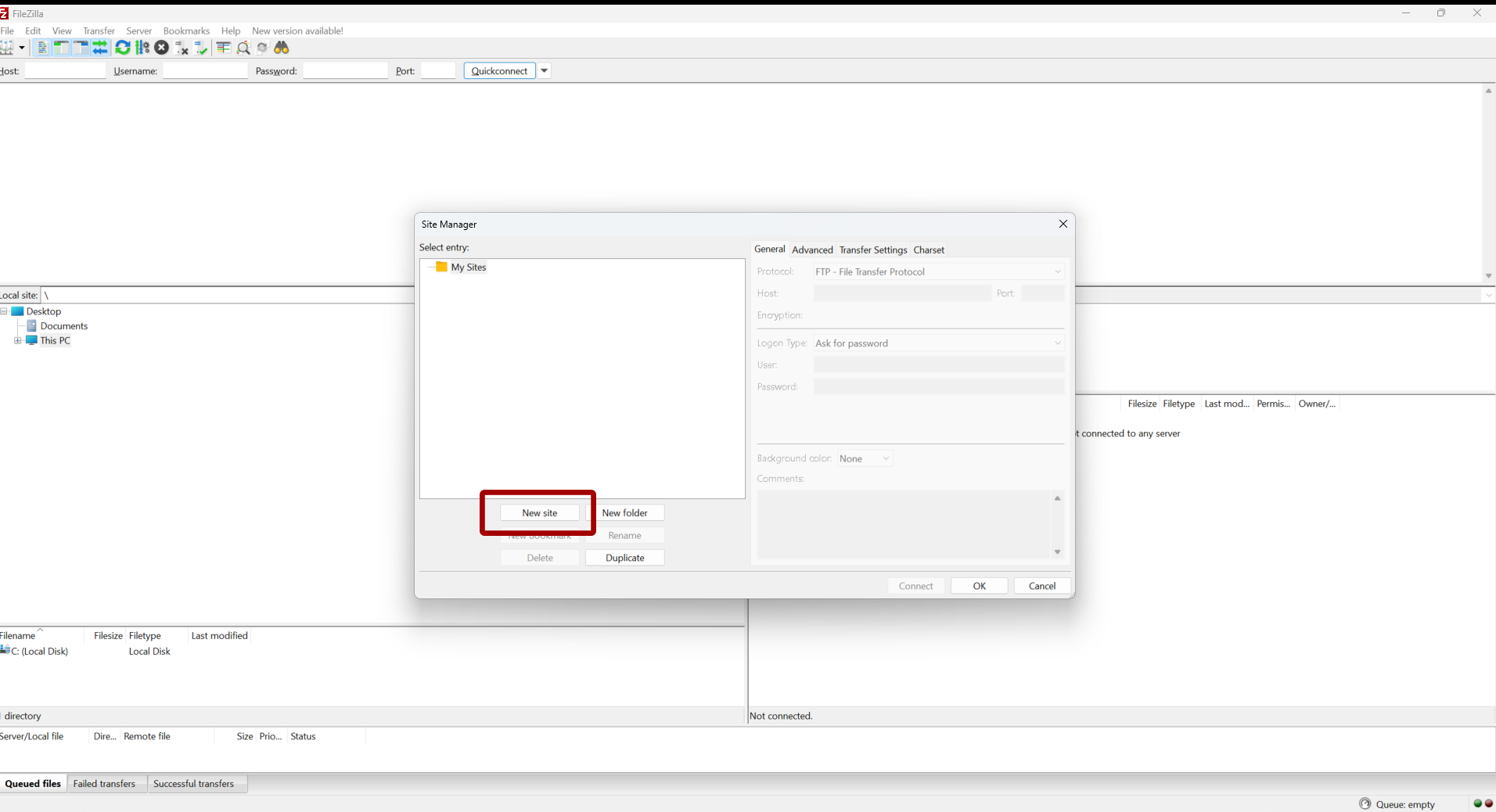Toggle the local directory tree view
The image size is (1496, 812).
tap(61, 48)
